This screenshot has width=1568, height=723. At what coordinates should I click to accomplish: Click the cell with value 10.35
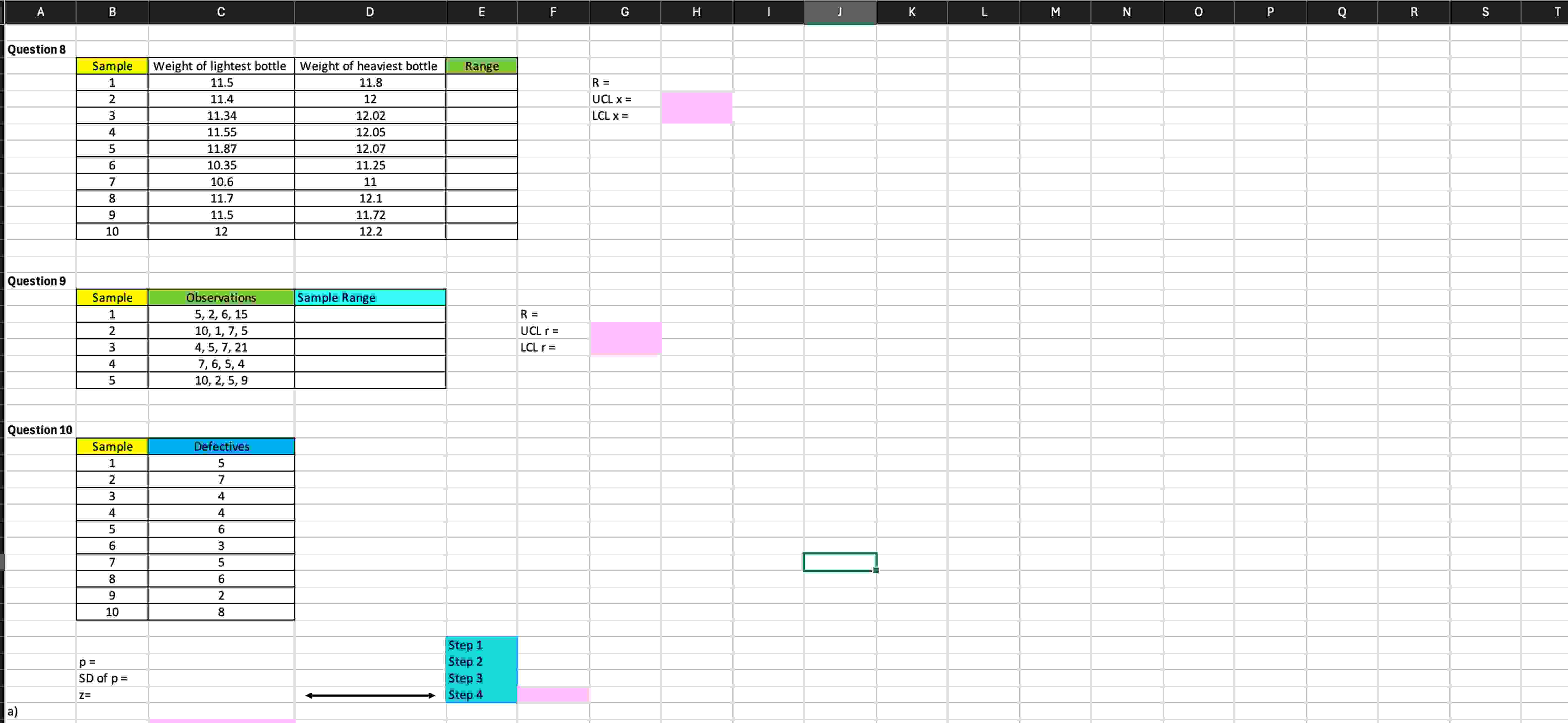pyautogui.click(x=221, y=165)
